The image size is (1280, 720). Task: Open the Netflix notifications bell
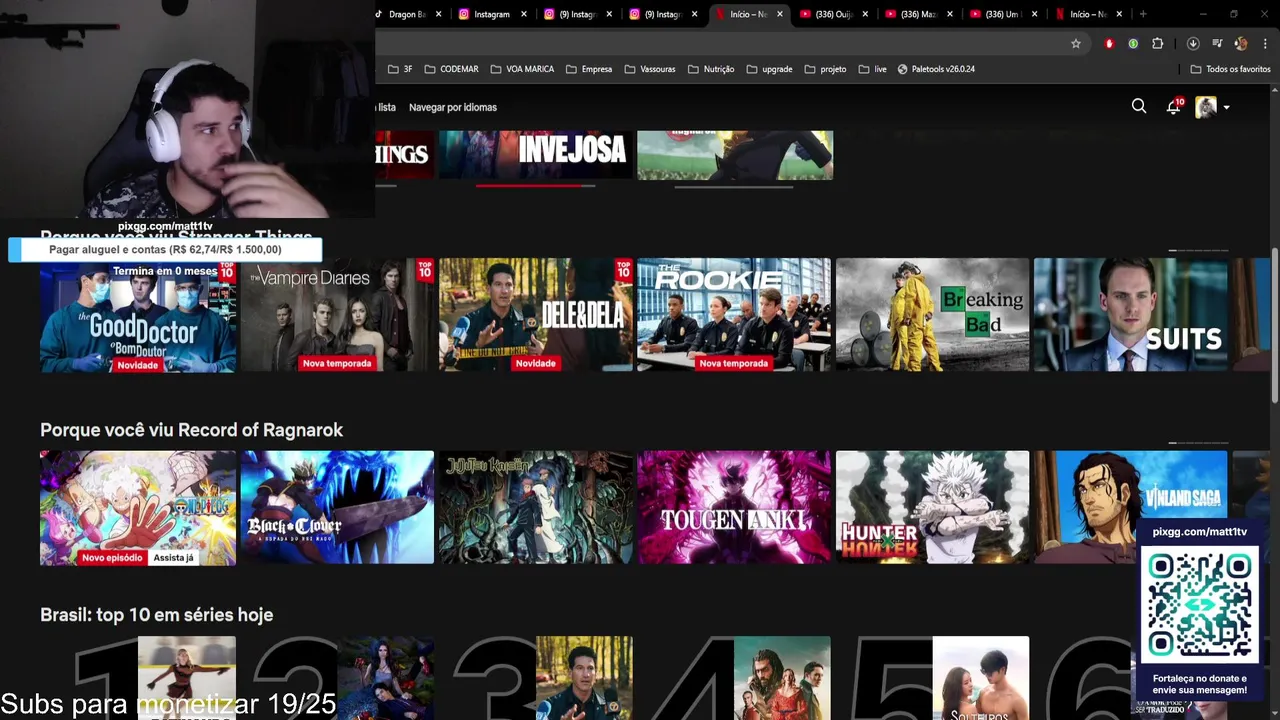(1173, 107)
